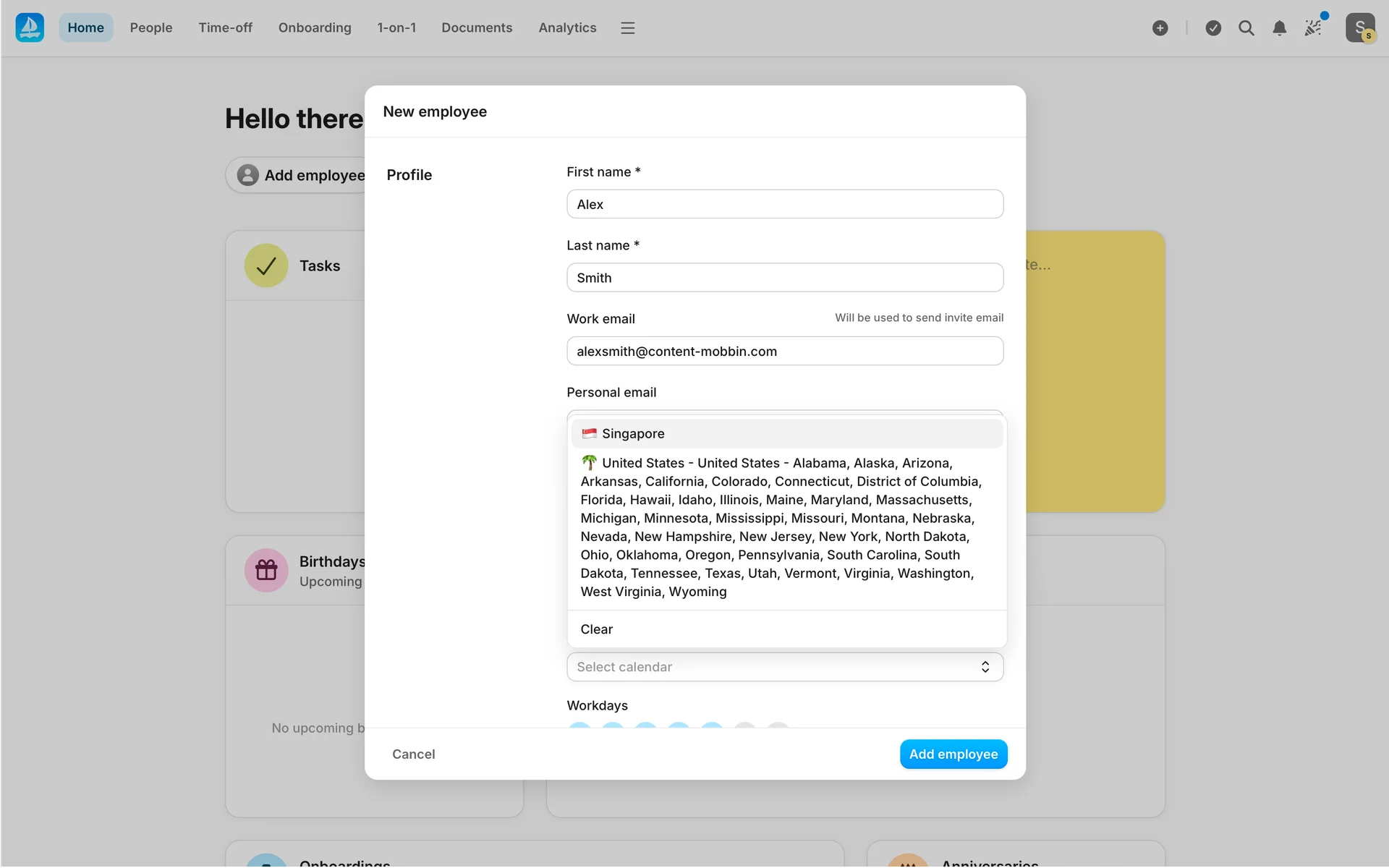Click the sailboat app logo
The height and width of the screenshot is (868, 1389).
(x=30, y=27)
